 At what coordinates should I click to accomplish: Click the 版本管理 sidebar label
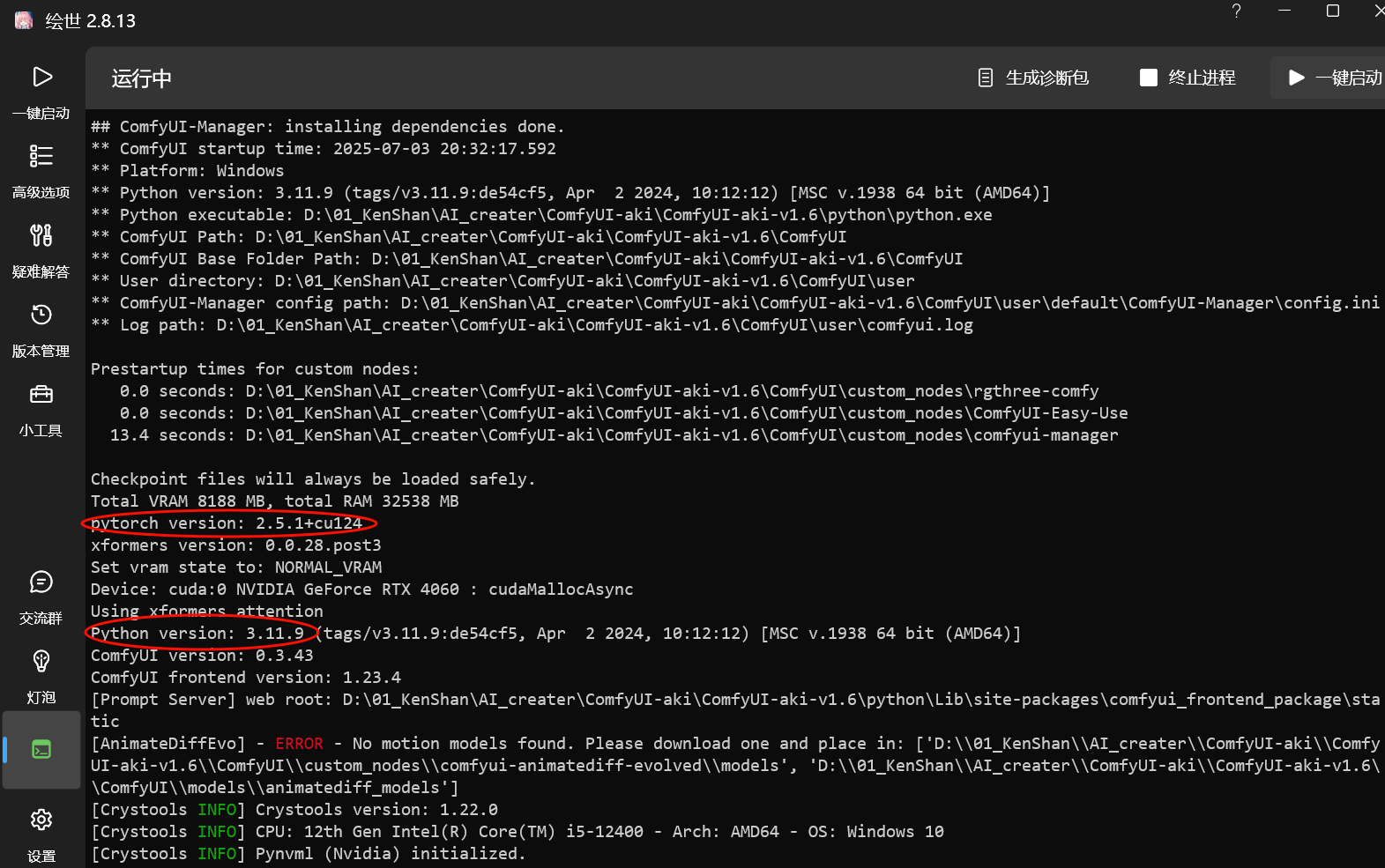pyautogui.click(x=41, y=352)
